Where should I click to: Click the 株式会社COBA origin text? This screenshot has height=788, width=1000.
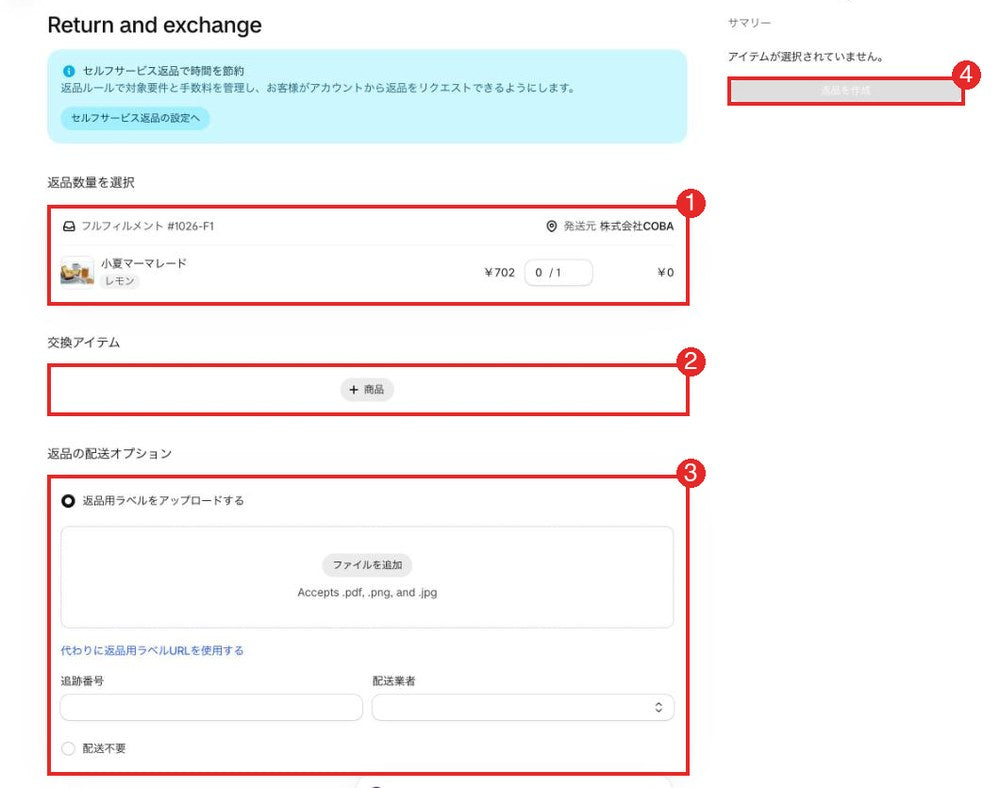point(636,226)
